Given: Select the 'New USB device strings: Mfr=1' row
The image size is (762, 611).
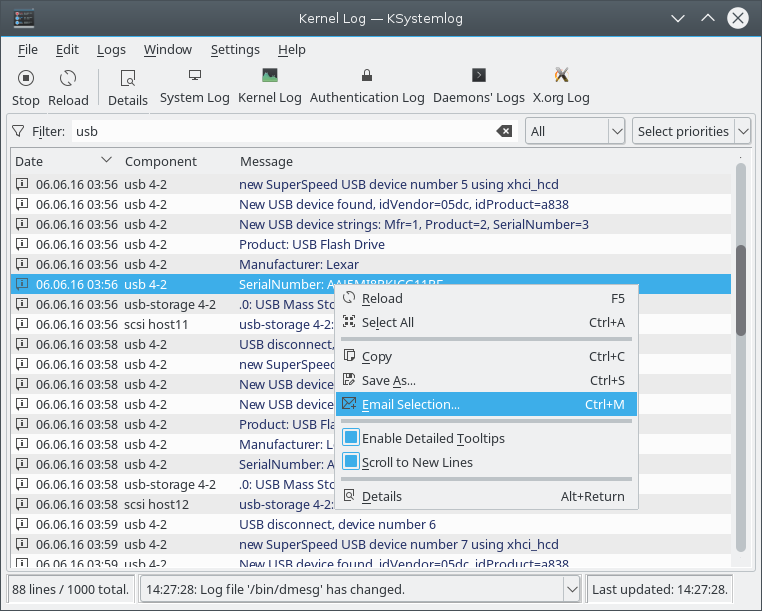Looking at the screenshot, I should [x=371, y=224].
